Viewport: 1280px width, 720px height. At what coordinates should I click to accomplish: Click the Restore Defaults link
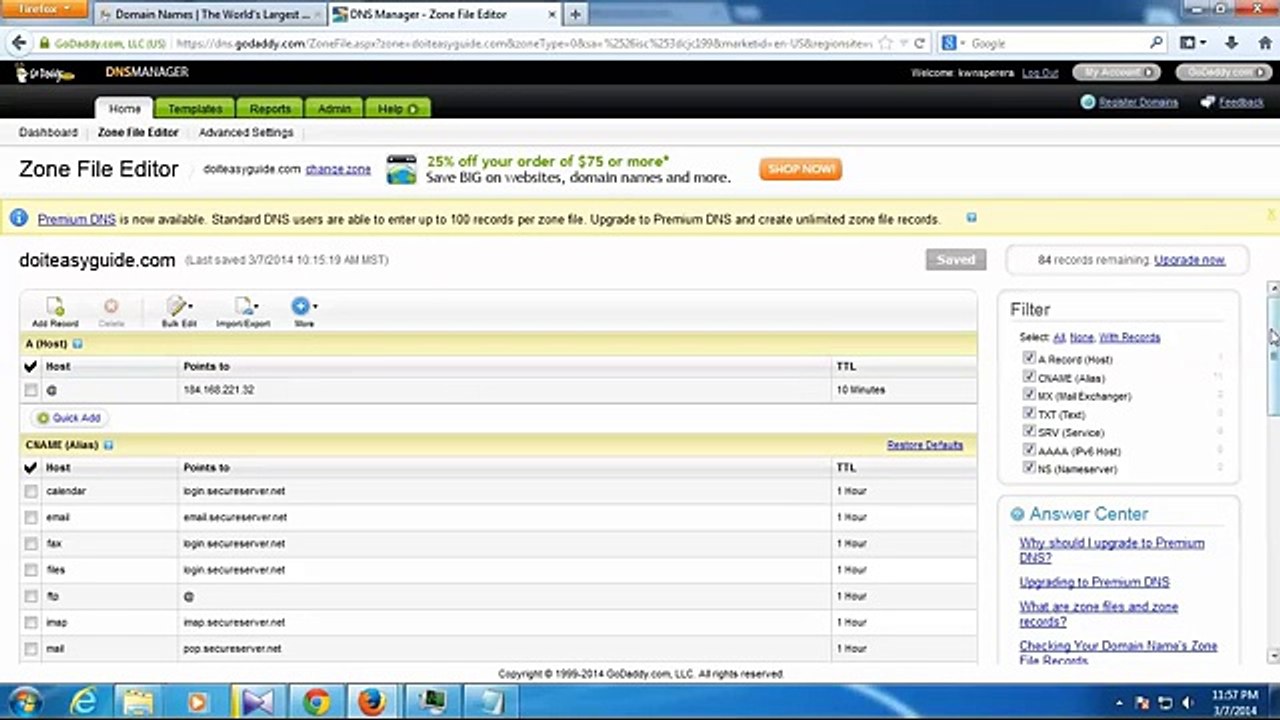pyautogui.click(x=925, y=445)
